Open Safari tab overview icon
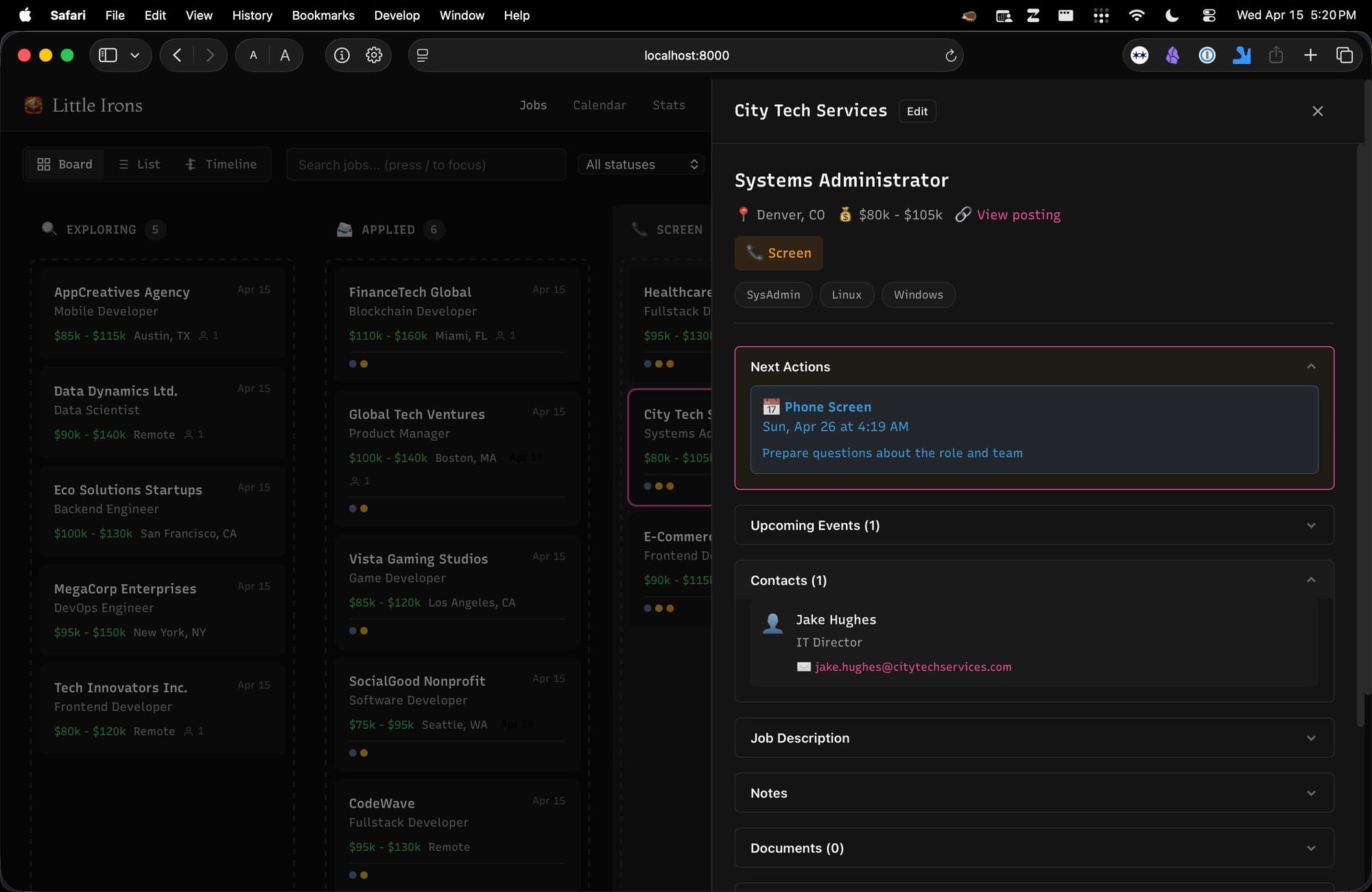This screenshot has height=892, width=1372. (1345, 56)
